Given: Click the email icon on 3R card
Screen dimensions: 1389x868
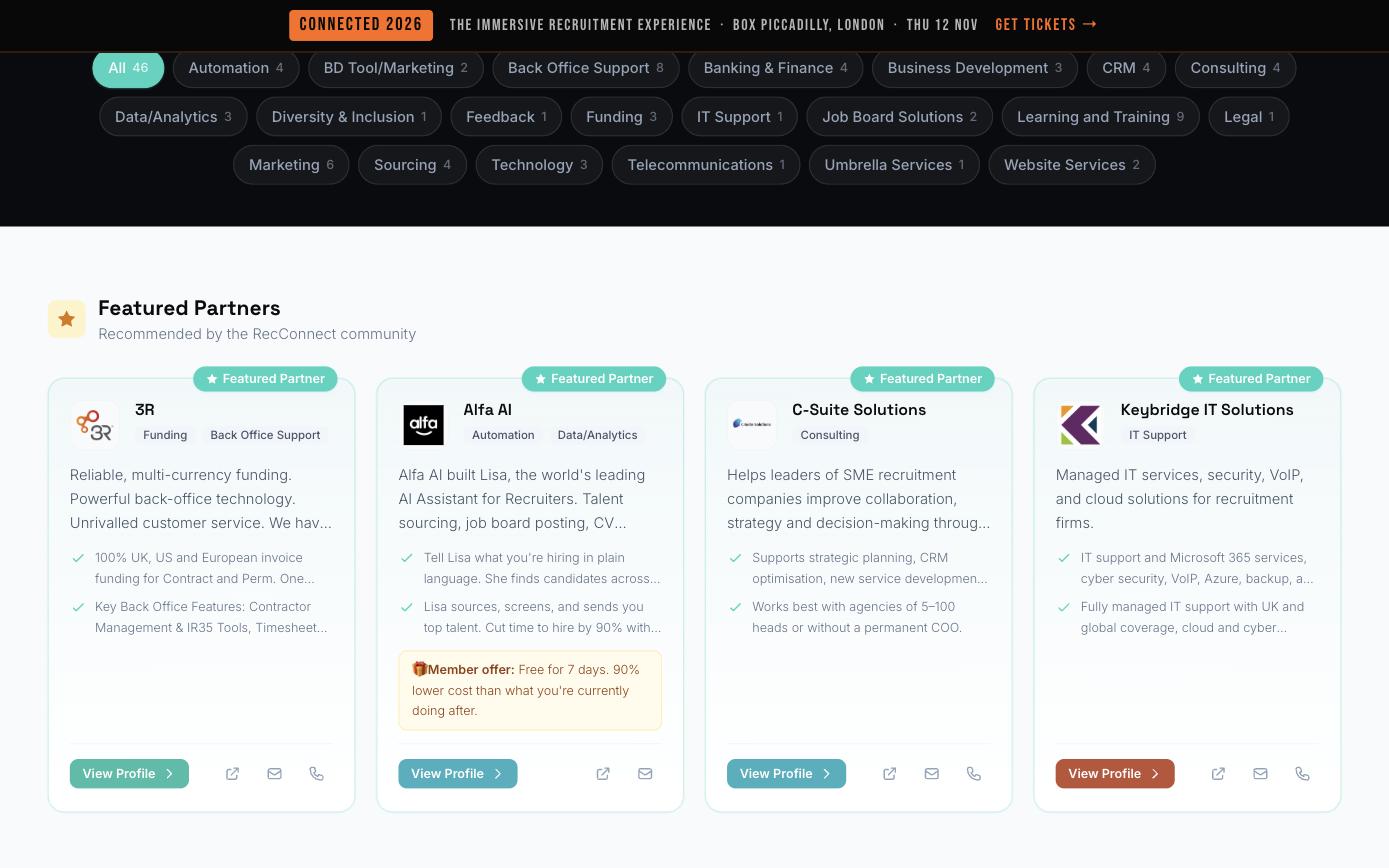Looking at the screenshot, I should coord(274,774).
